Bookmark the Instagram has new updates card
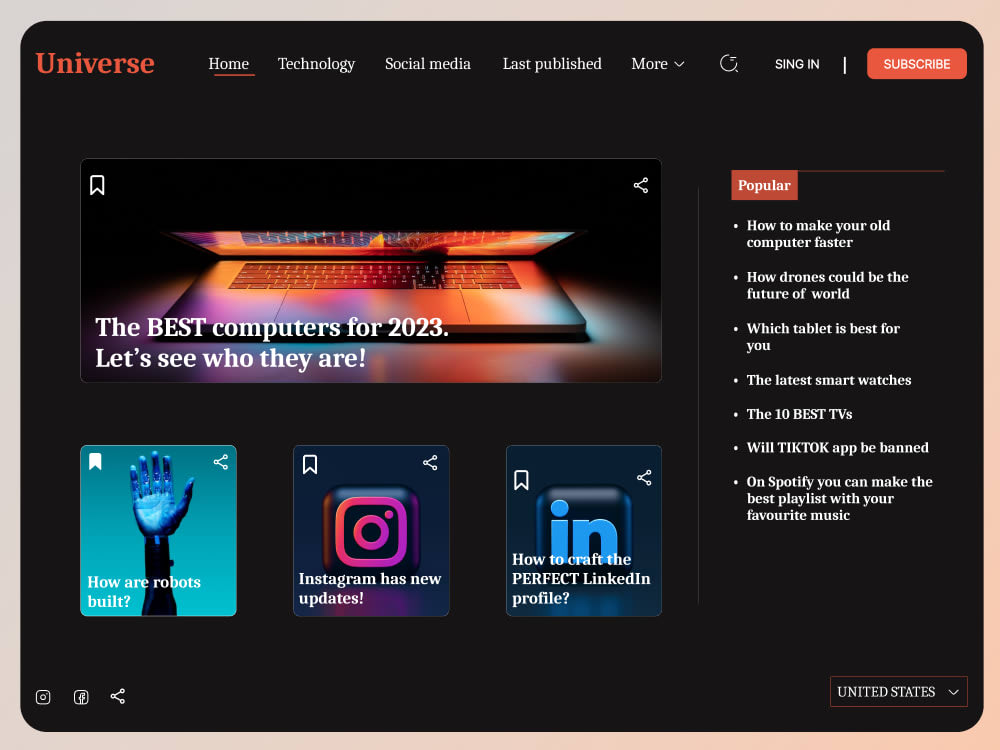This screenshot has height=750, width=1000. 310,464
